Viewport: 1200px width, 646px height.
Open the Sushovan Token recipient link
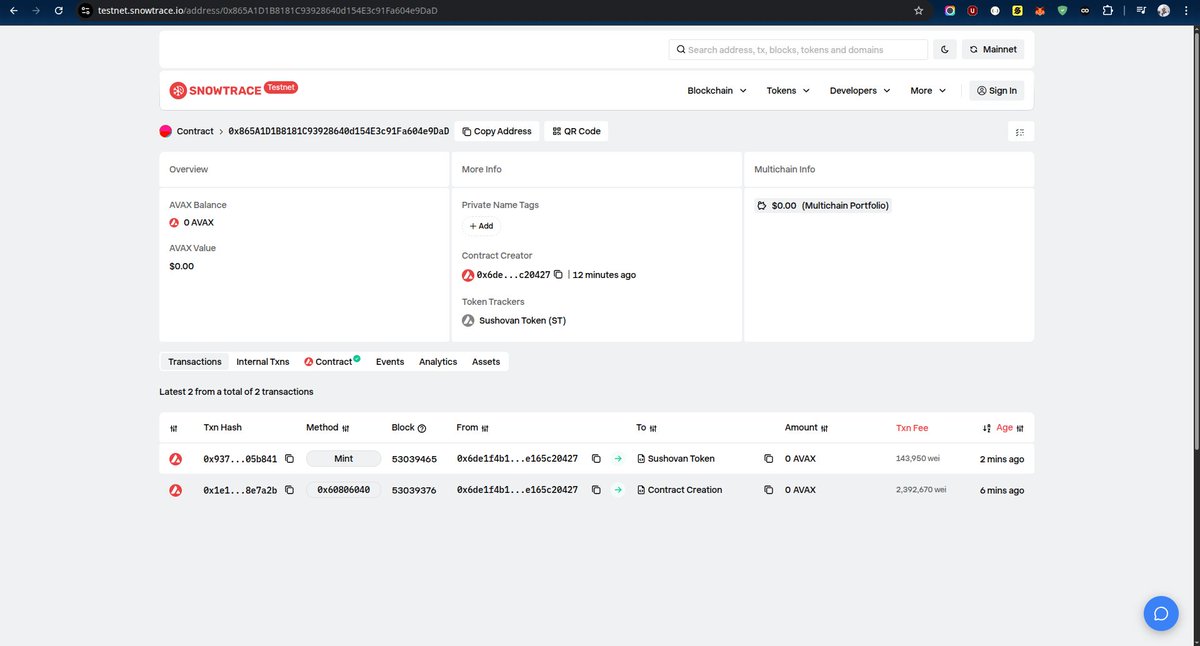point(681,459)
